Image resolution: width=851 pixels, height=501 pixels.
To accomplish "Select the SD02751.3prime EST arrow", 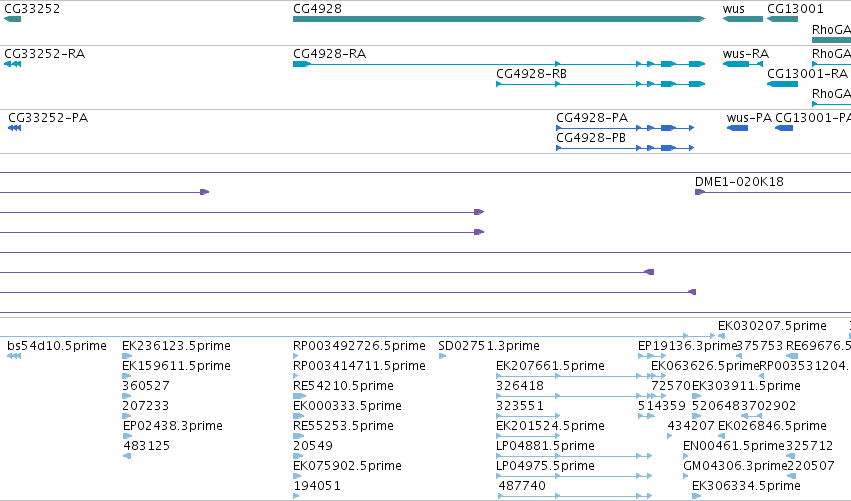I will point(442,356).
